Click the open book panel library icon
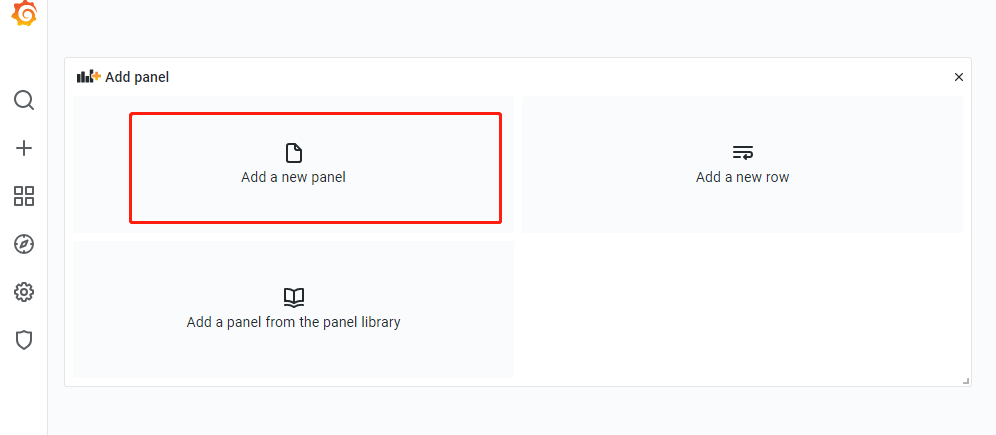Image resolution: width=996 pixels, height=435 pixels. coord(293,297)
